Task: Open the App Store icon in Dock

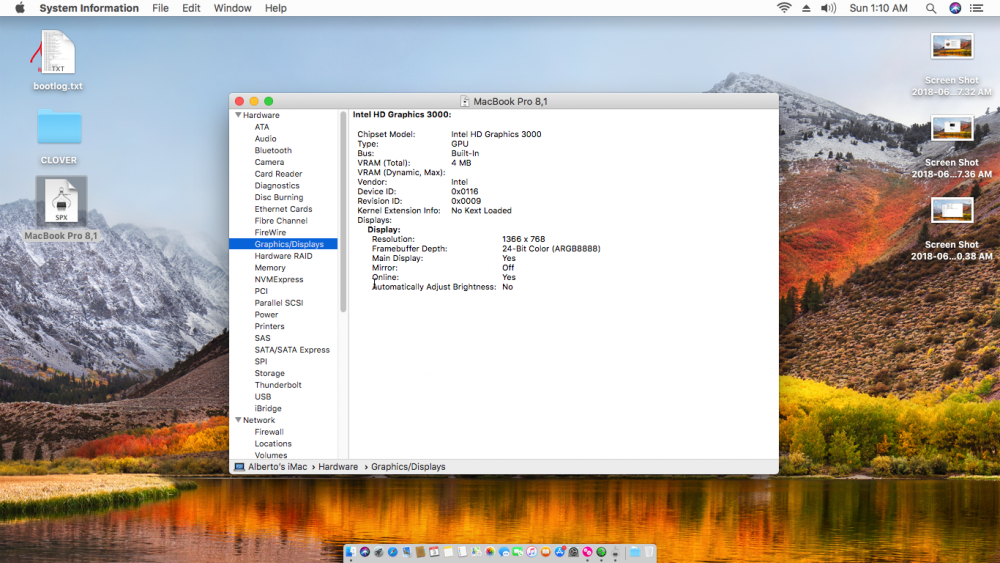Action: point(560,552)
